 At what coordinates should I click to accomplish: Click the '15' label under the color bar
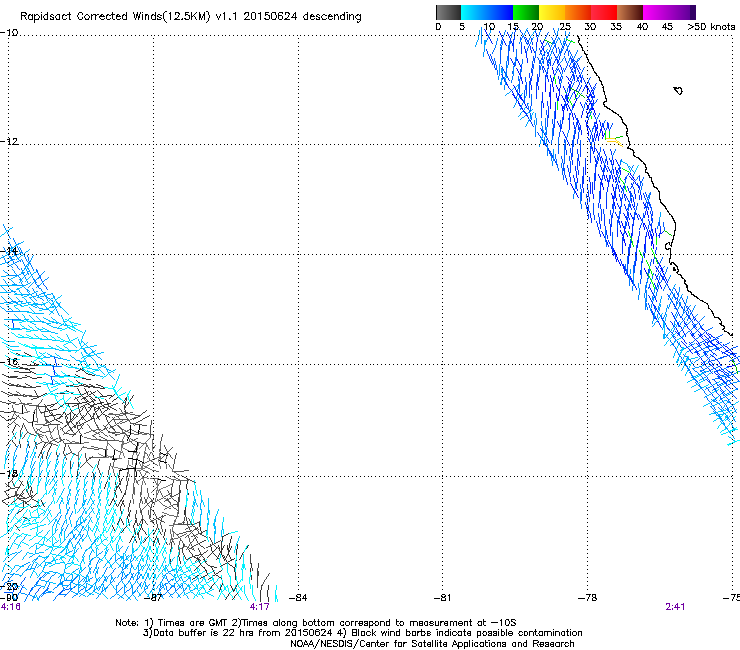[x=513, y=27]
